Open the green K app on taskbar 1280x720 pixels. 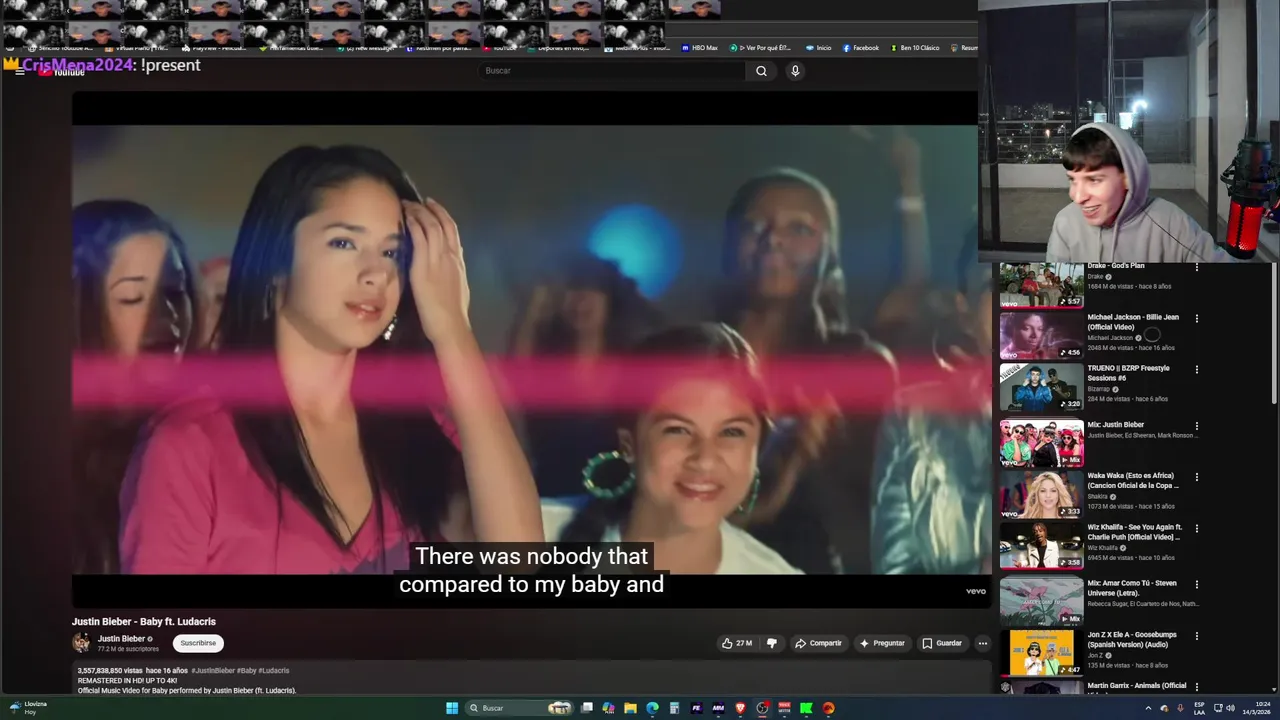[806, 708]
